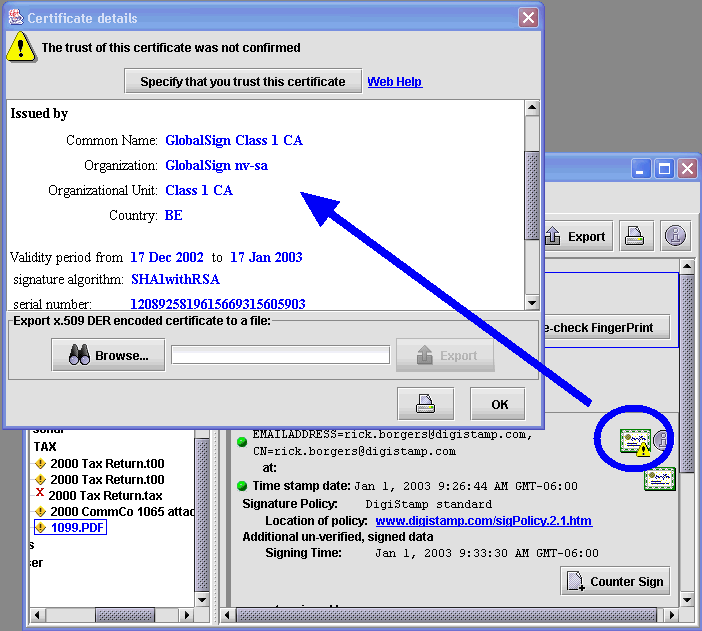Maximize the main window behind the dialog
This screenshot has height=631, width=702.
tap(664, 169)
